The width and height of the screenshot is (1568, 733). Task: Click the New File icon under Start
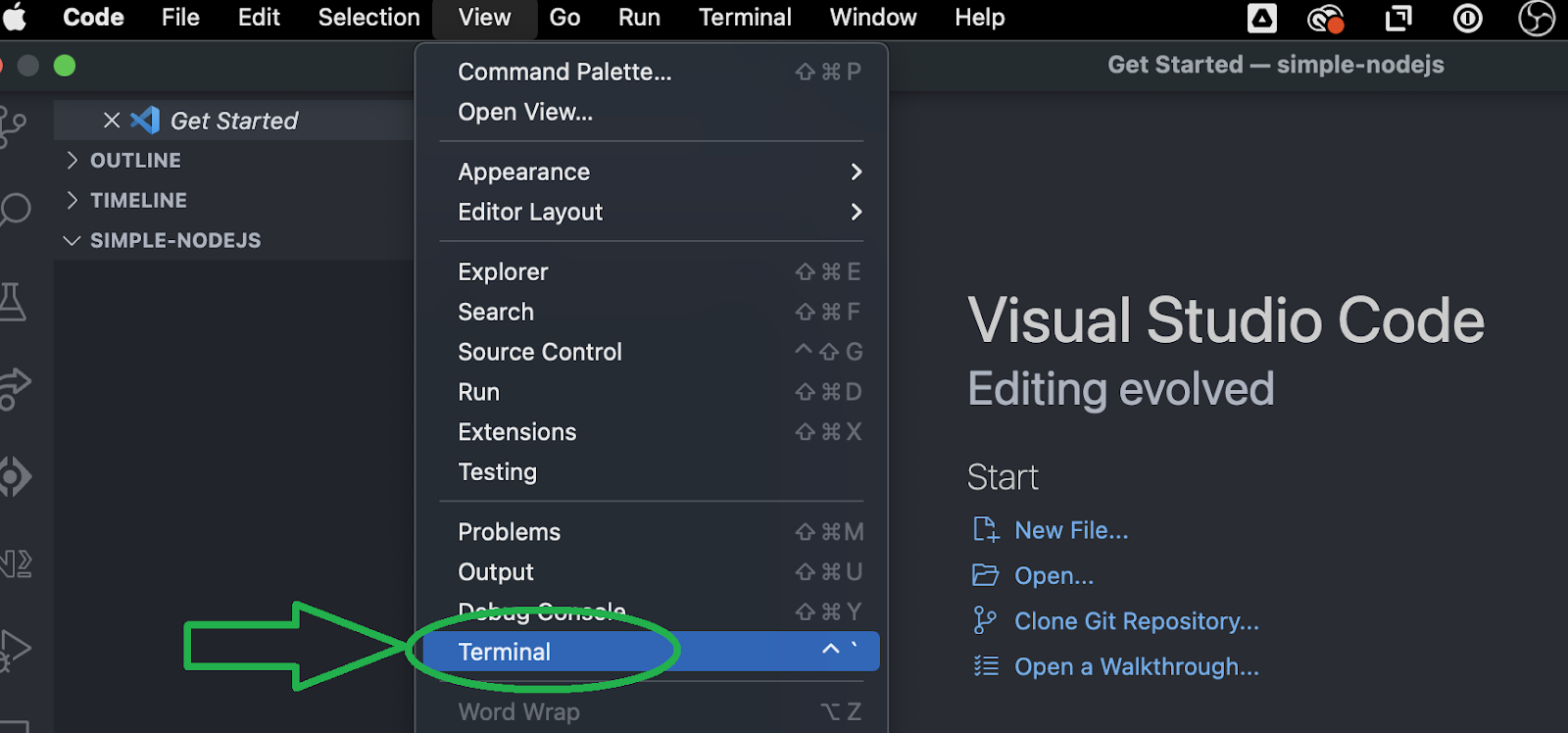click(986, 530)
